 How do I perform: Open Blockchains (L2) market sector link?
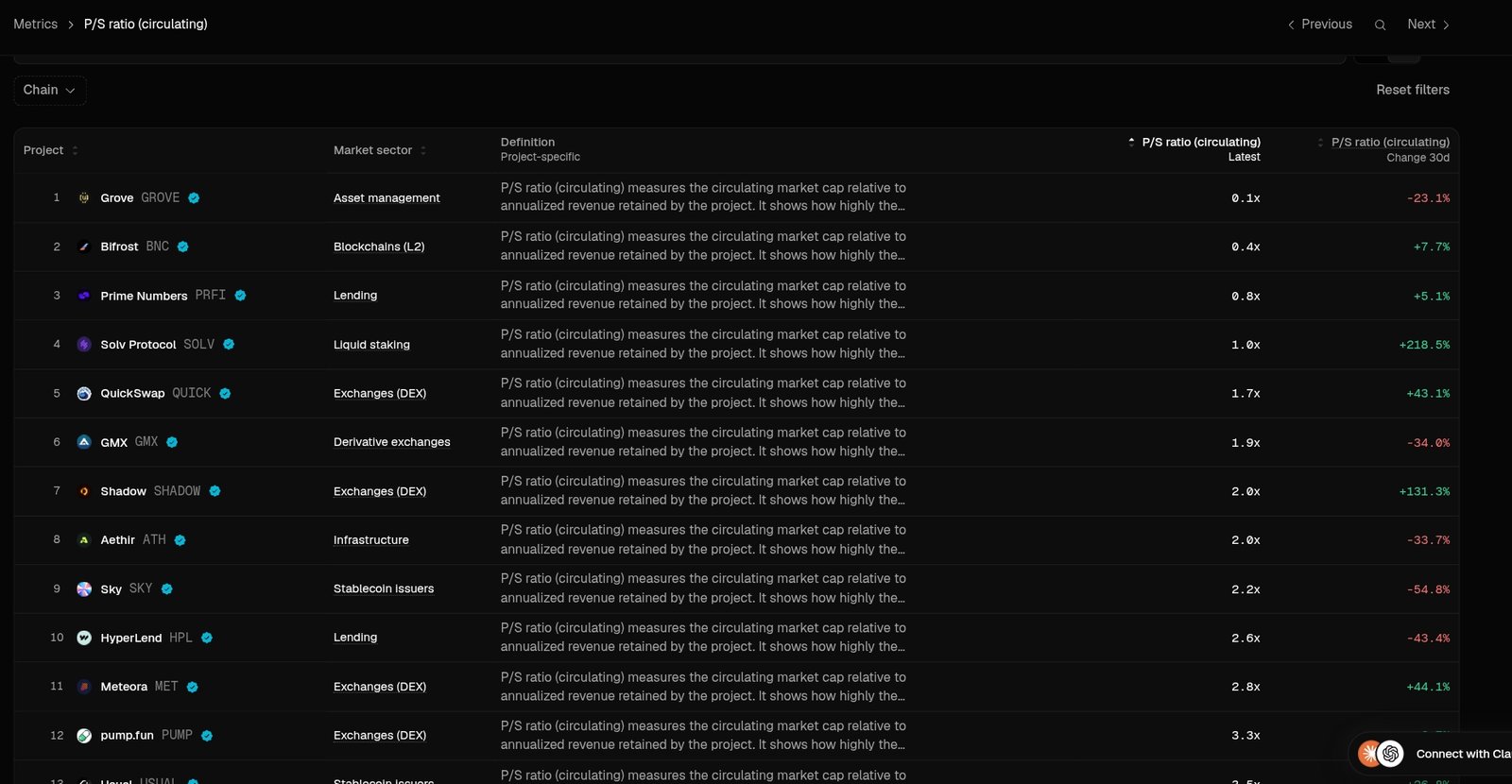[x=379, y=247]
